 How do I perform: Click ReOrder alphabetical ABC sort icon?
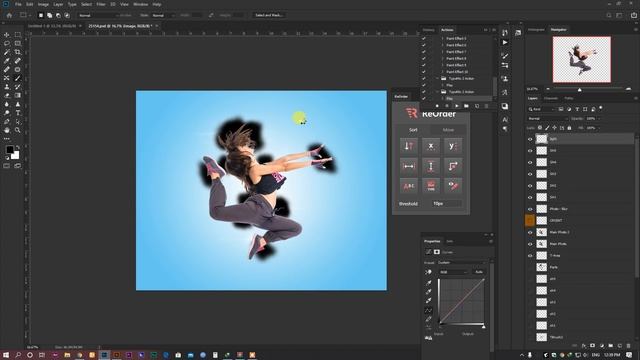pyautogui.click(x=409, y=186)
